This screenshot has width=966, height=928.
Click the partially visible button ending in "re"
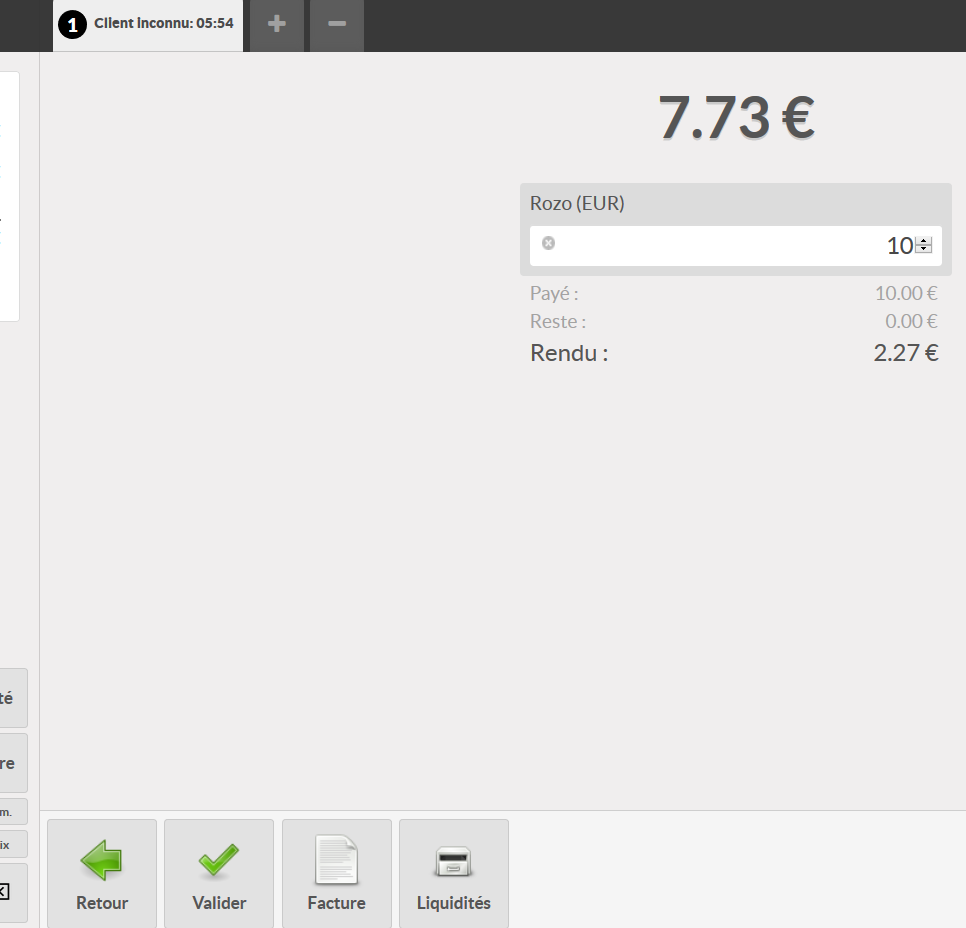click(x=12, y=763)
